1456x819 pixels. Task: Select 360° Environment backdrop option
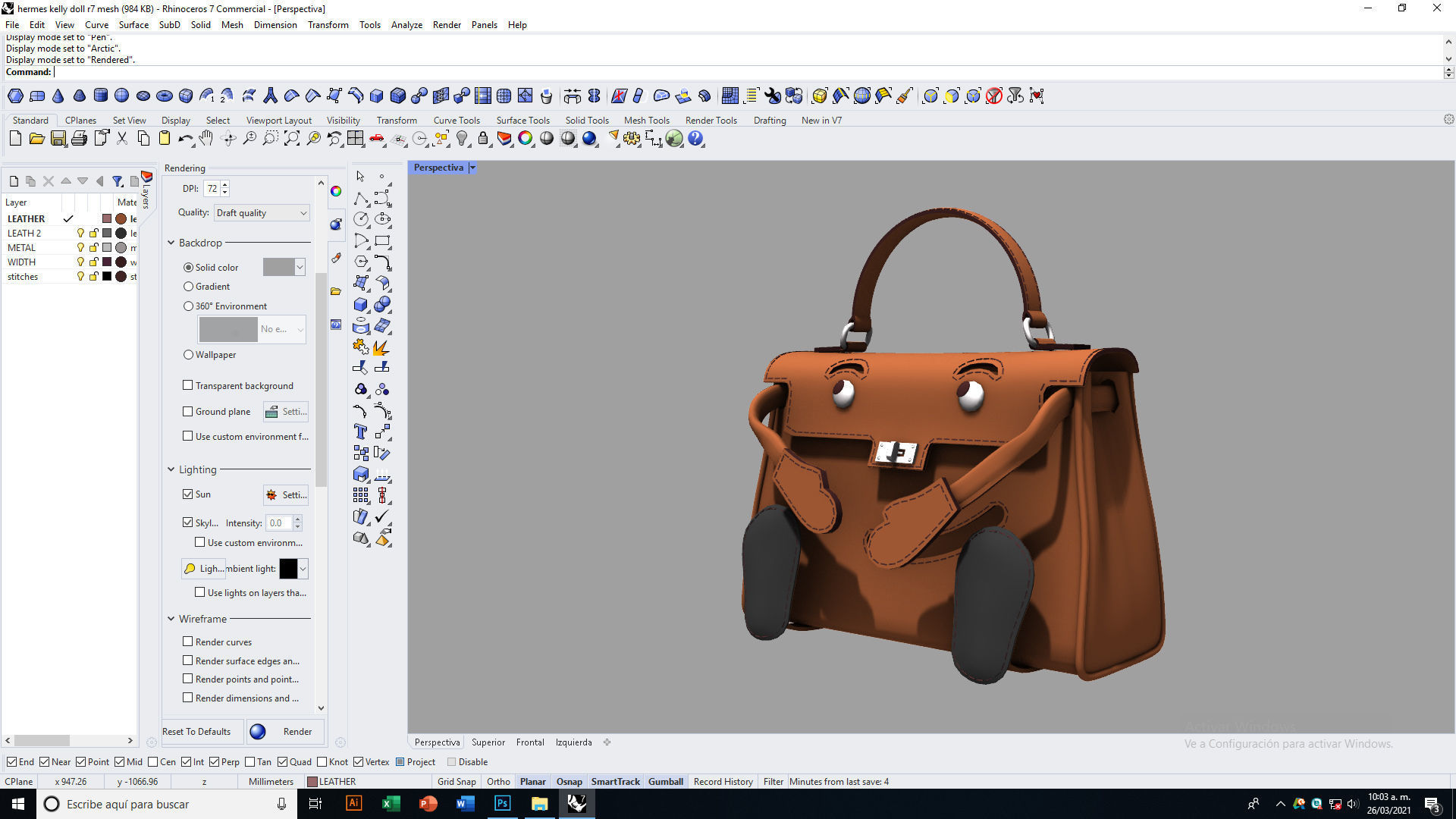pyautogui.click(x=188, y=306)
